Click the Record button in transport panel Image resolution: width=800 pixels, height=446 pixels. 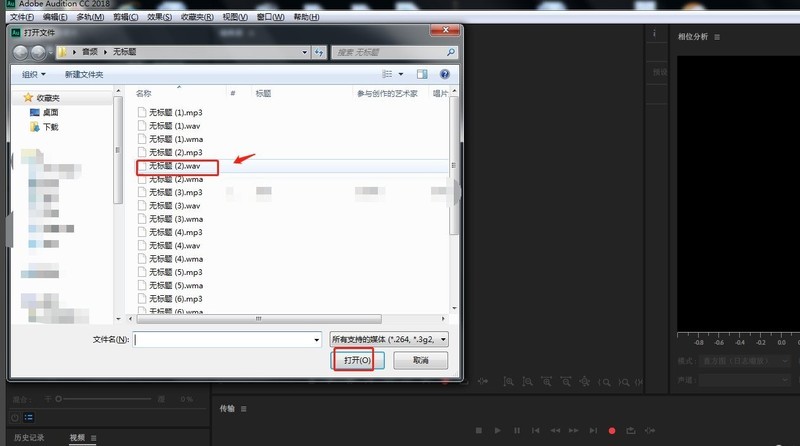pyautogui.click(x=612, y=430)
